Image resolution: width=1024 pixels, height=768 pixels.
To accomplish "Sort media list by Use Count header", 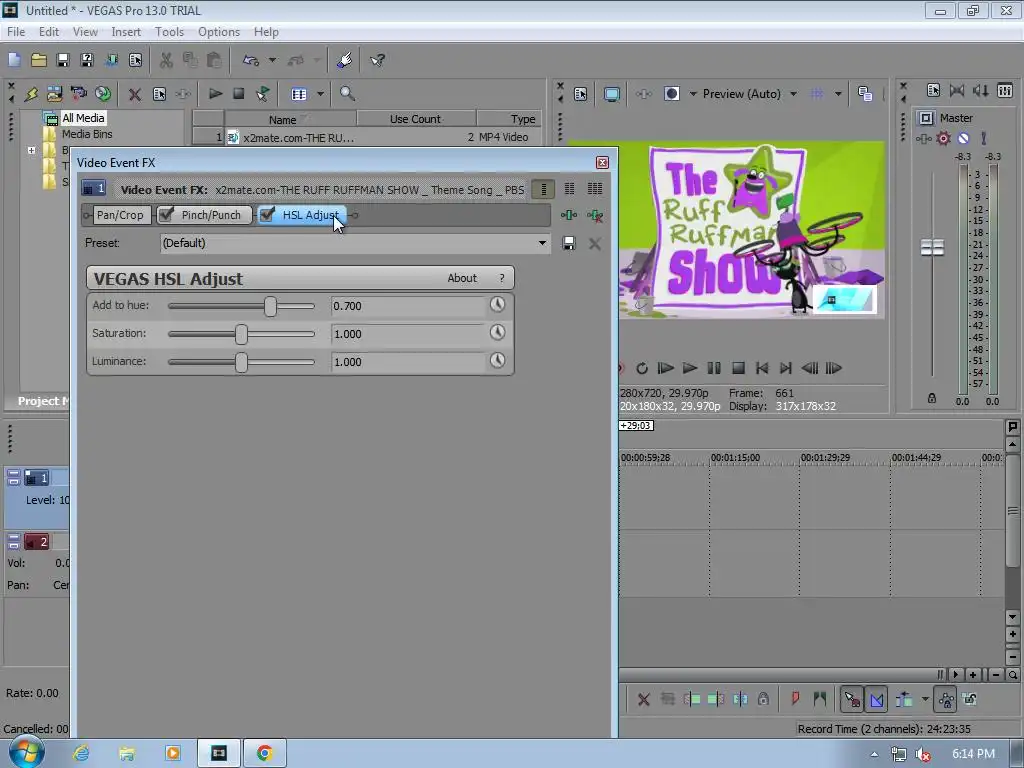I will 415,119.
